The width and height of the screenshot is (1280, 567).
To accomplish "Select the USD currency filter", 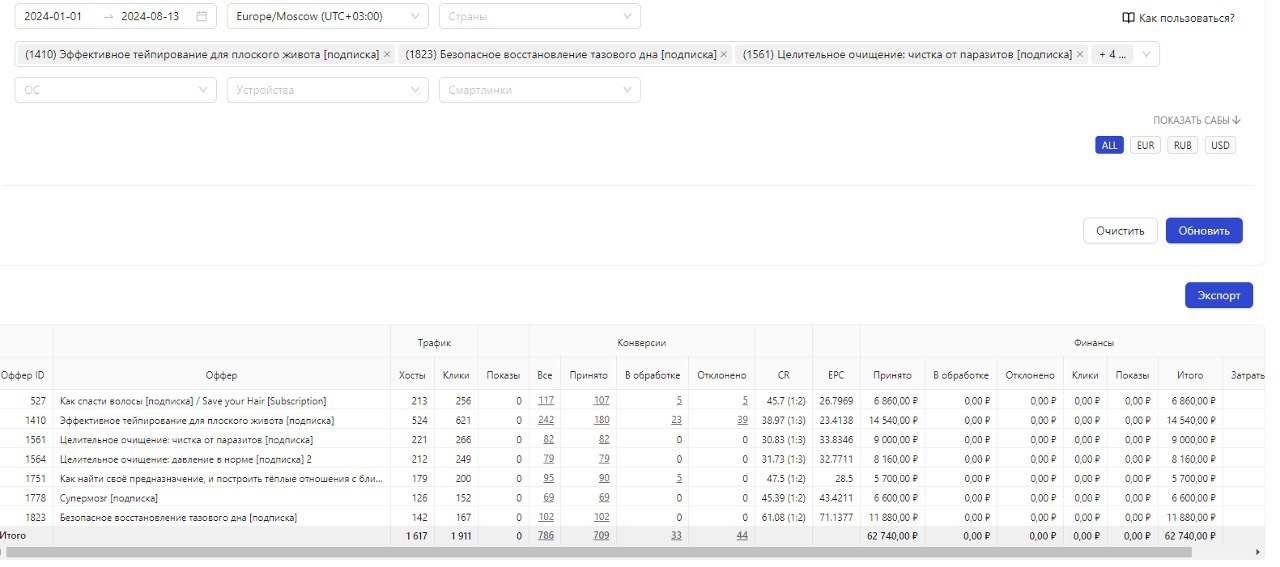I will 1220,145.
